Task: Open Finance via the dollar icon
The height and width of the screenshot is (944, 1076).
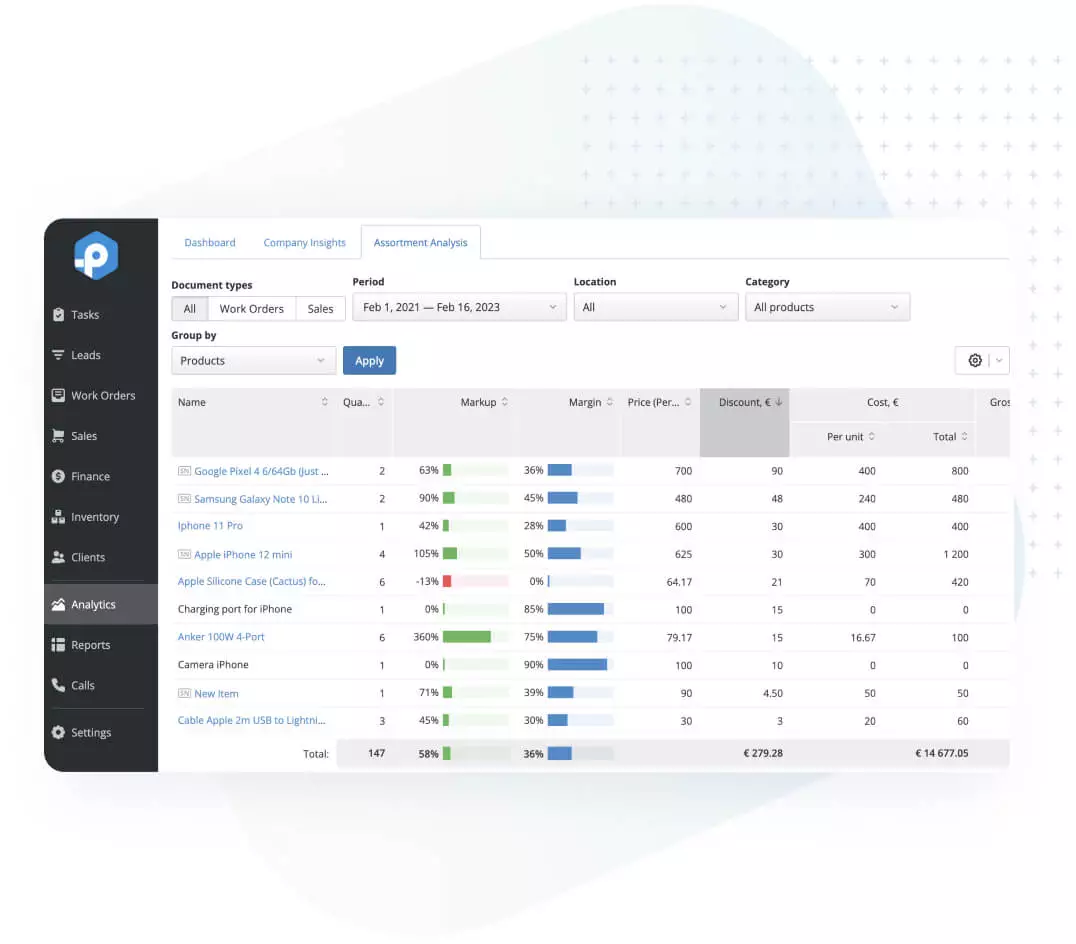Action: click(x=59, y=477)
